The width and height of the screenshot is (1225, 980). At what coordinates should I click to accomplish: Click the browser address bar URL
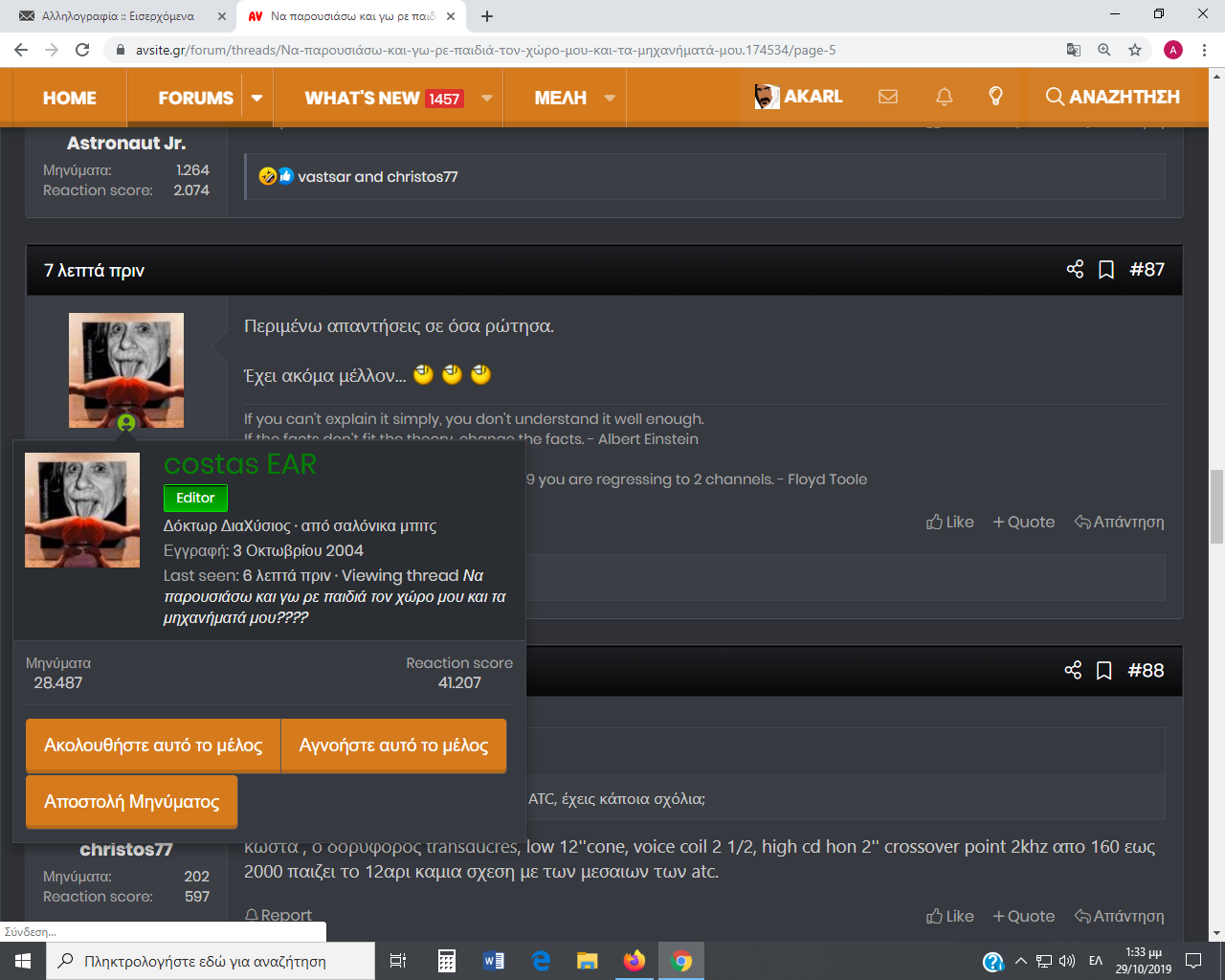click(486, 50)
